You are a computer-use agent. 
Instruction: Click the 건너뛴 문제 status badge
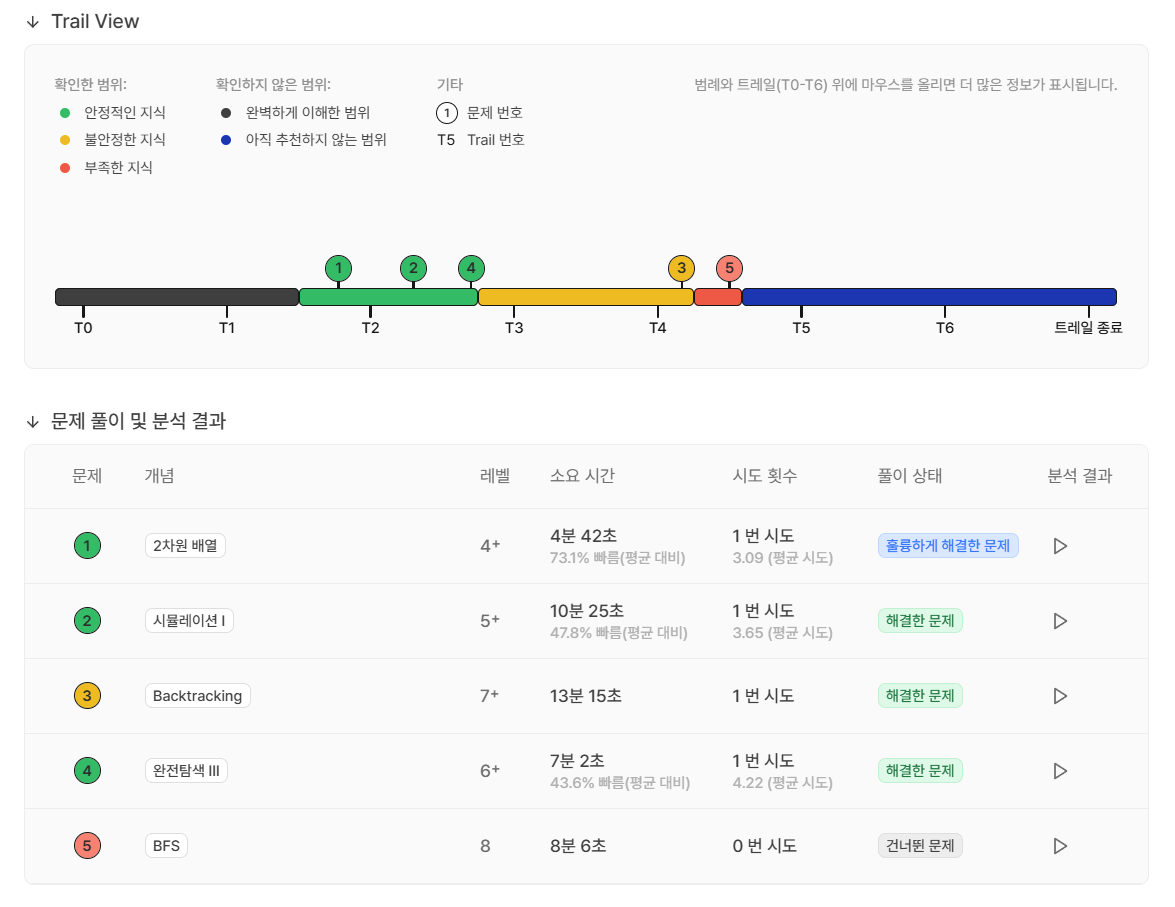[x=920, y=846]
